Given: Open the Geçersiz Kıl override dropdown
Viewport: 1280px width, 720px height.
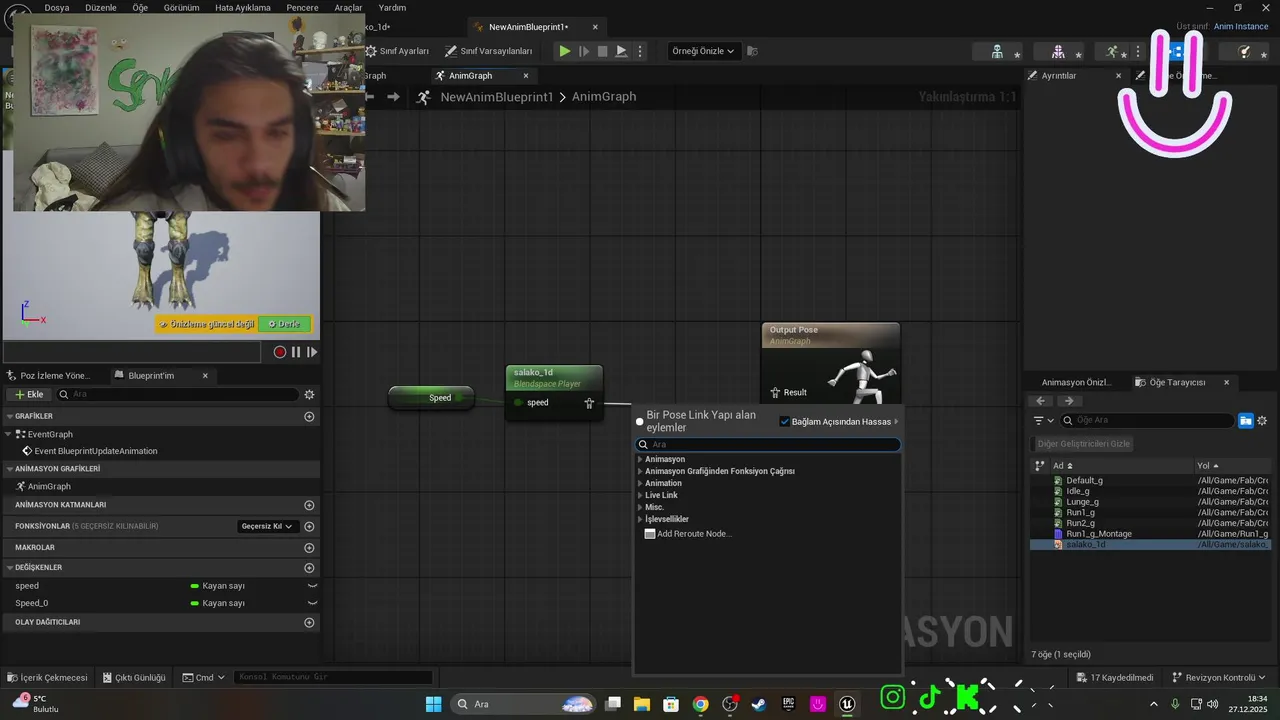Looking at the screenshot, I should coord(268,526).
